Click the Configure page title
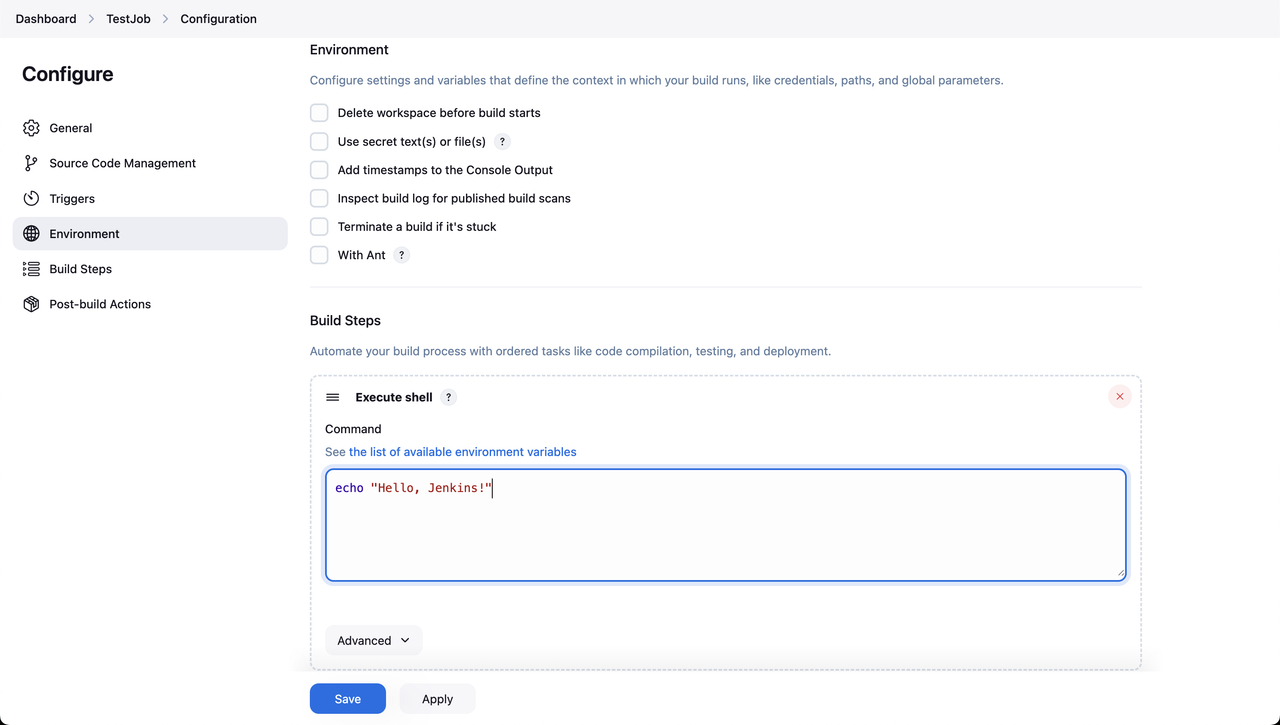The width and height of the screenshot is (1280, 725). click(x=68, y=74)
